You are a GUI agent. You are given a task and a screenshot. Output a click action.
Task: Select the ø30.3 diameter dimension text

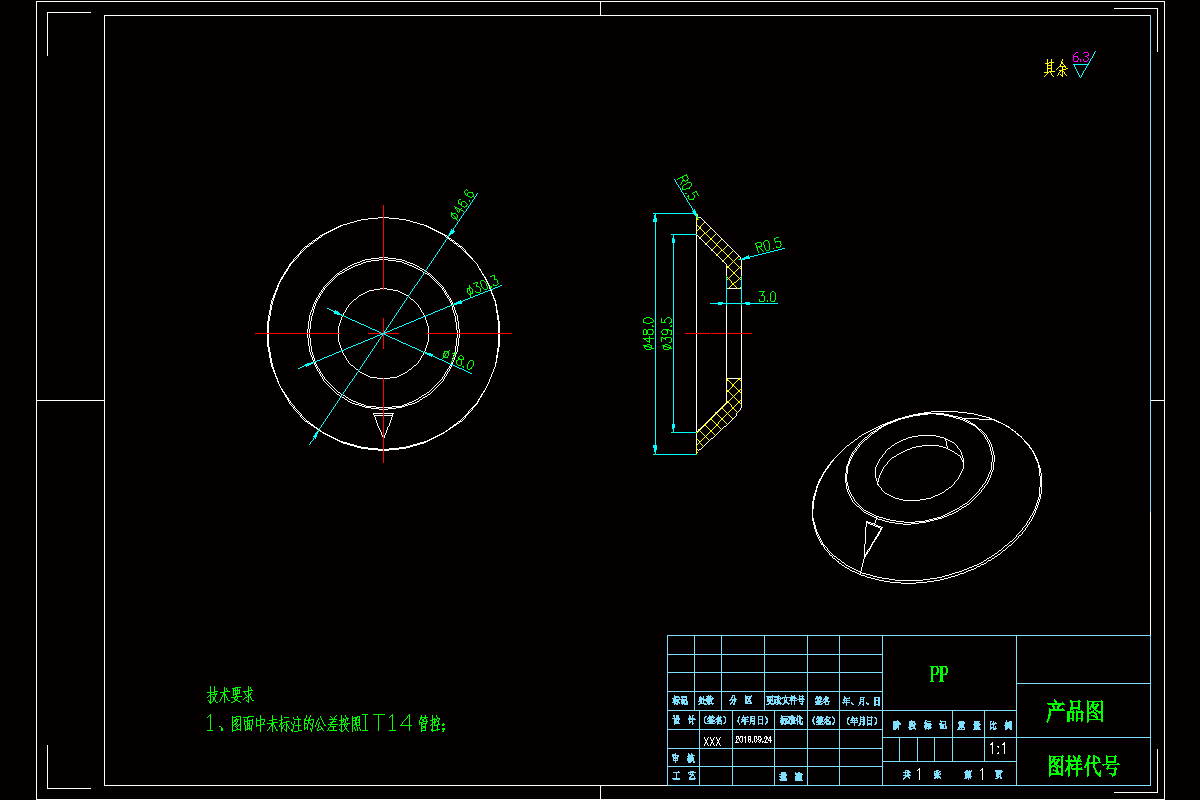click(x=482, y=287)
